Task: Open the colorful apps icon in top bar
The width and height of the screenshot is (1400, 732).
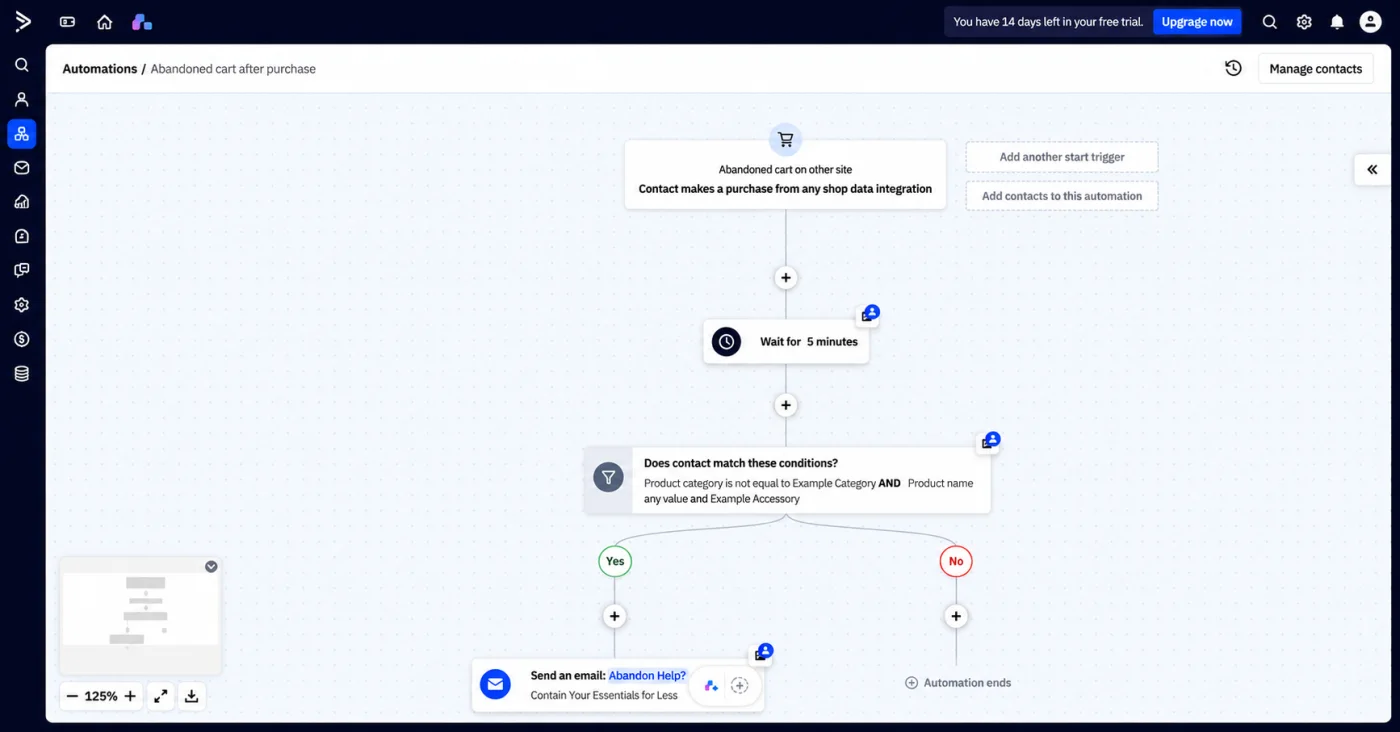Action: tap(142, 22)
